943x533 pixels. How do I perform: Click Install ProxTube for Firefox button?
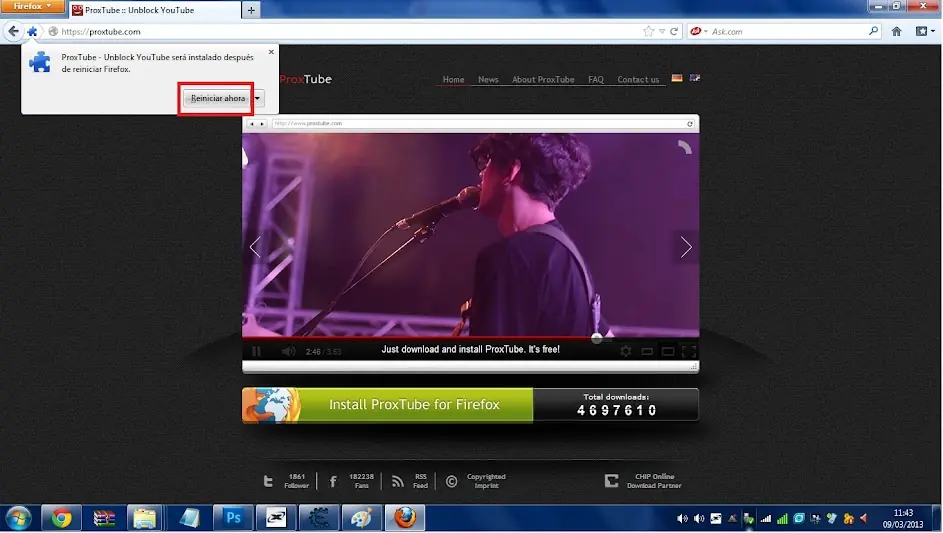point(387,405)
